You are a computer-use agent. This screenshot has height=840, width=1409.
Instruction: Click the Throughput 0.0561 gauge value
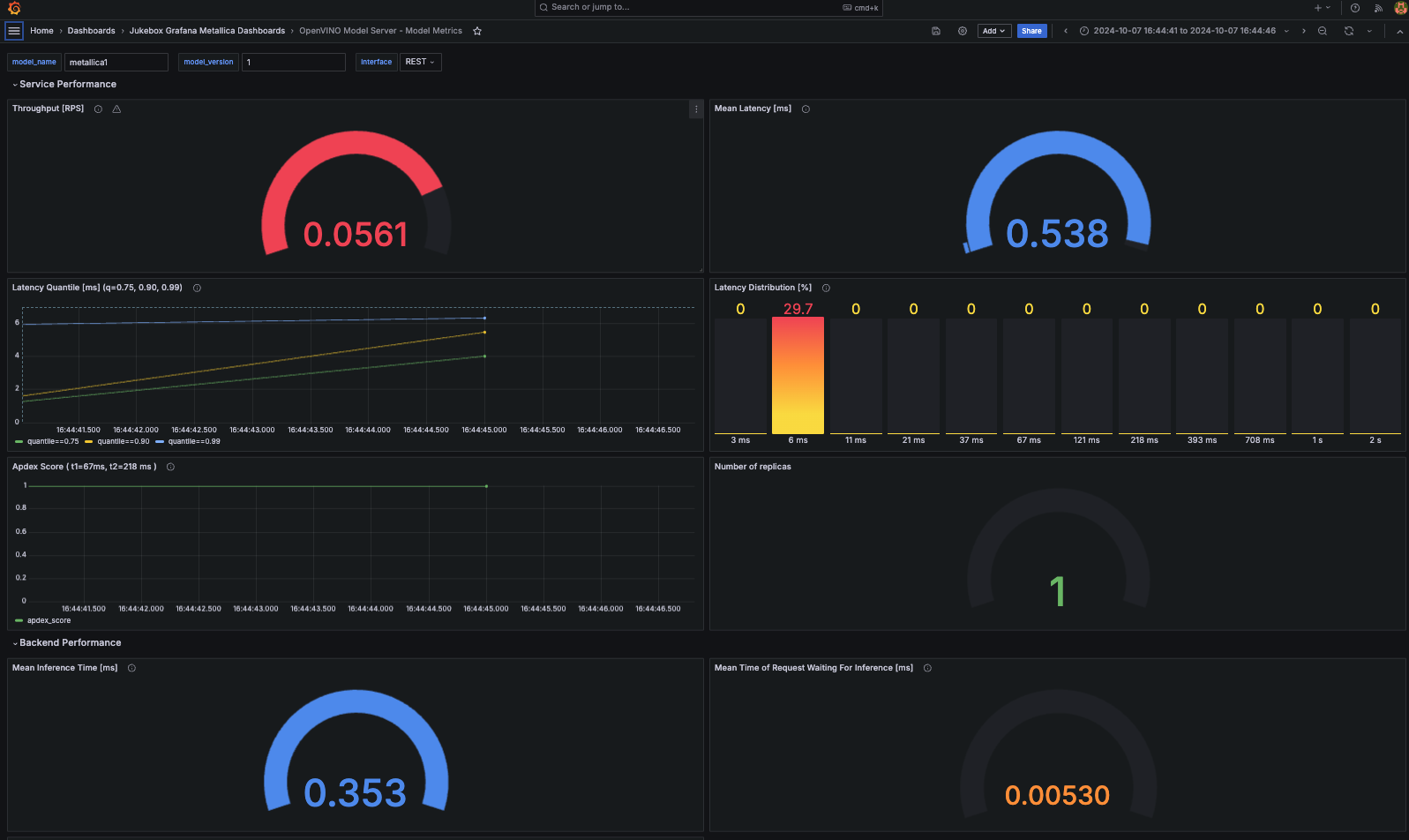tap(356, 235)
